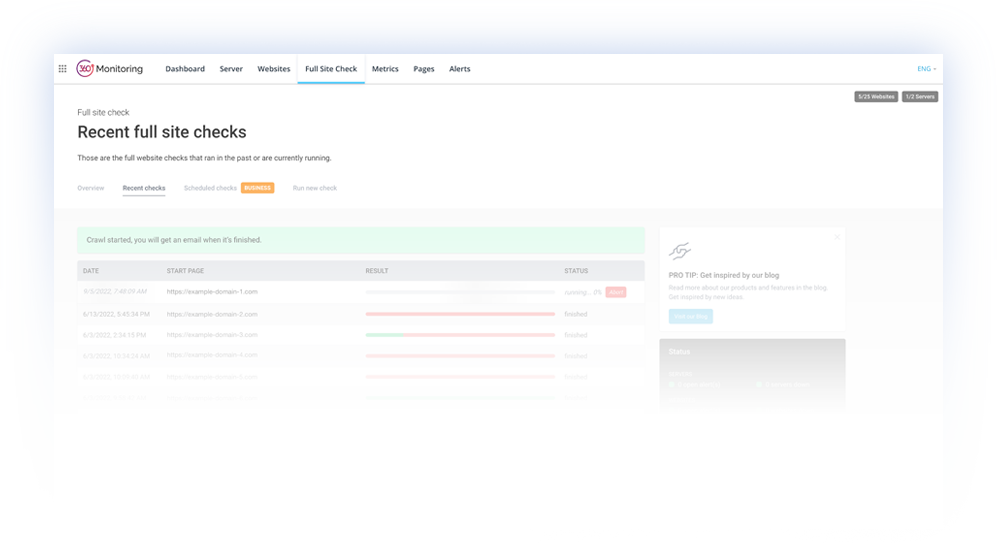Select the Run new check tab
997x543 pixels.
[x=314, y=188]
